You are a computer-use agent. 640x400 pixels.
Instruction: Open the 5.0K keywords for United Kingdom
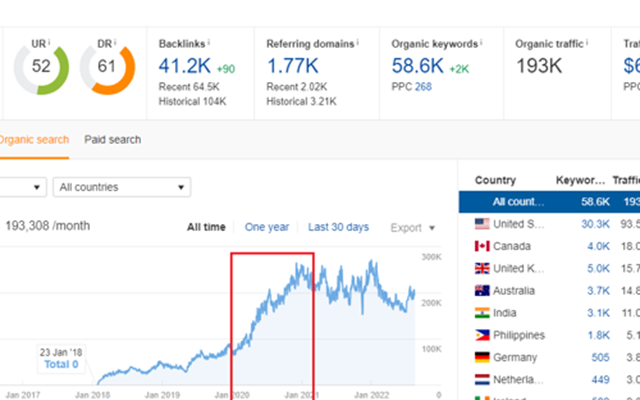(599, 269)
